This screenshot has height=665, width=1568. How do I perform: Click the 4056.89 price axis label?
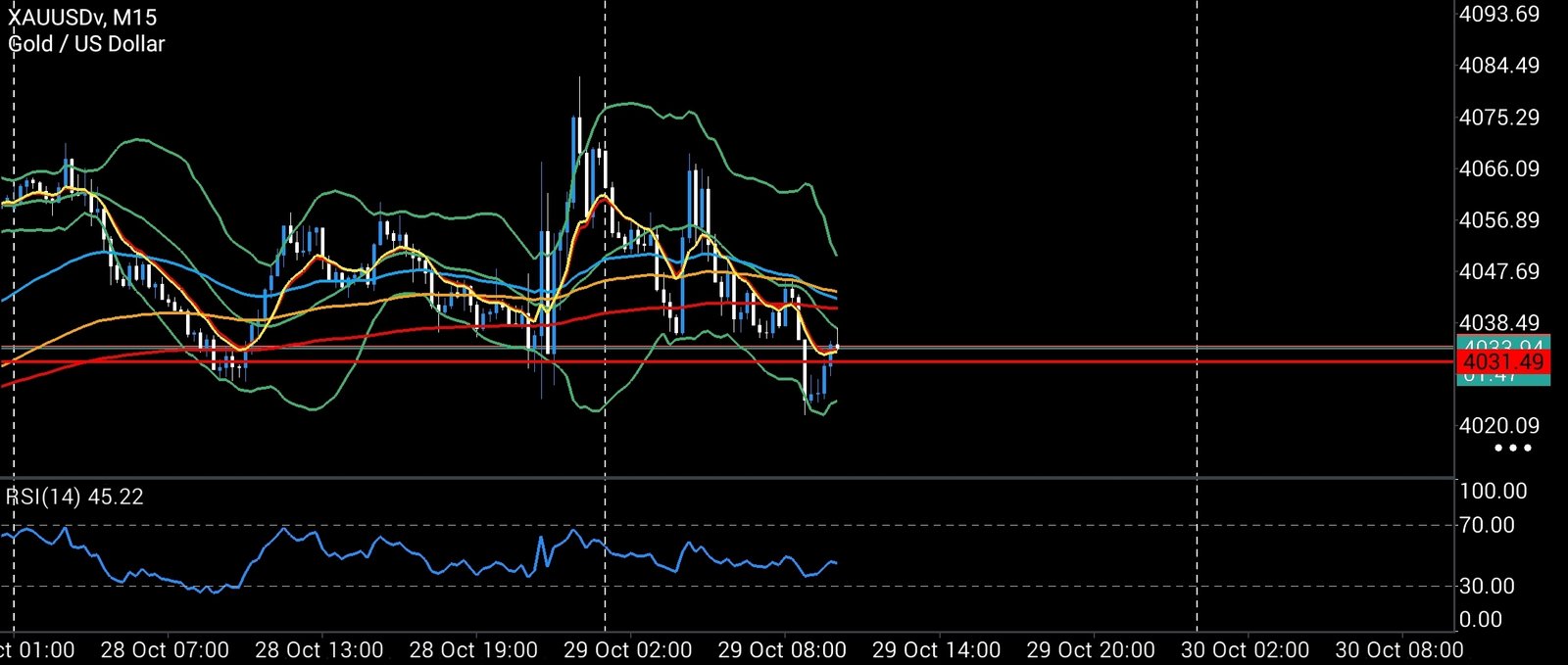click(x=1499, y=220)
